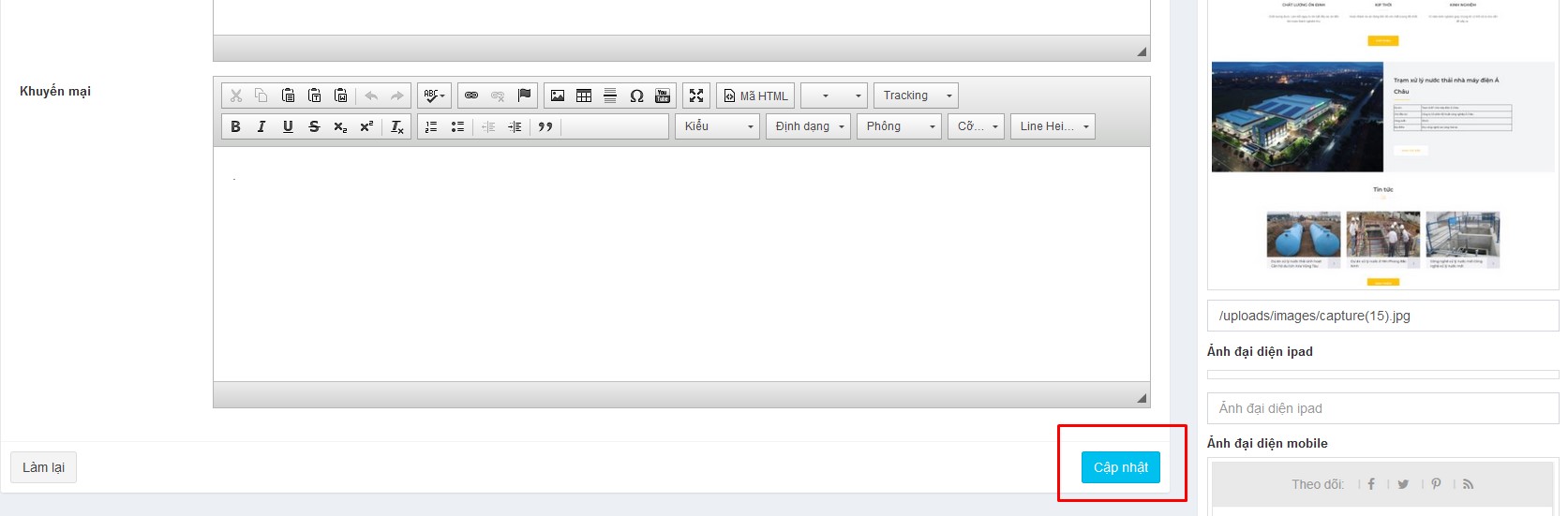
Task: Maximize the editor to fullscreen
Action: point(696,96)
